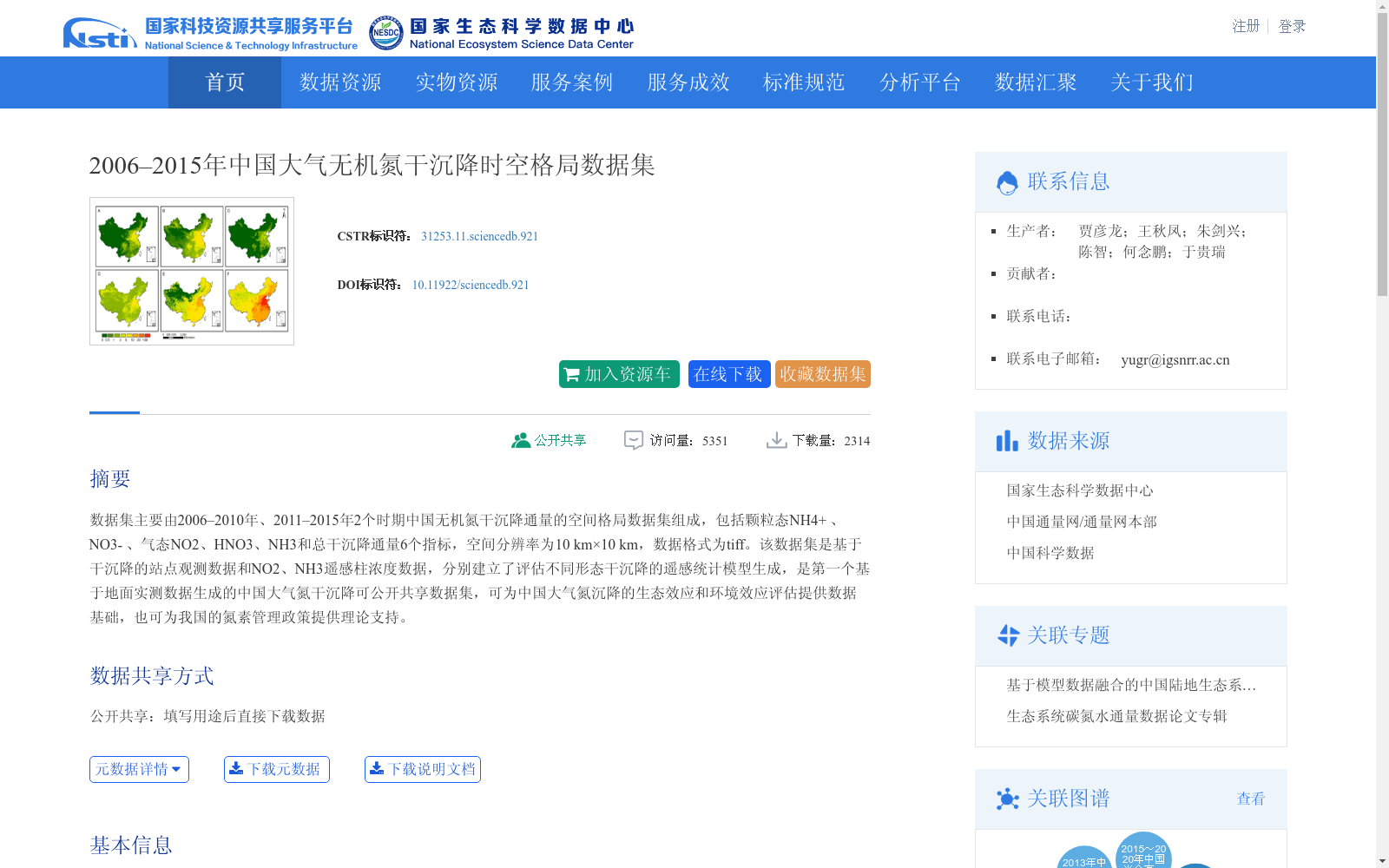Click the 访问量: 5351 counter text
This screenshot has height=868, width=1389.
coord(688,440)
